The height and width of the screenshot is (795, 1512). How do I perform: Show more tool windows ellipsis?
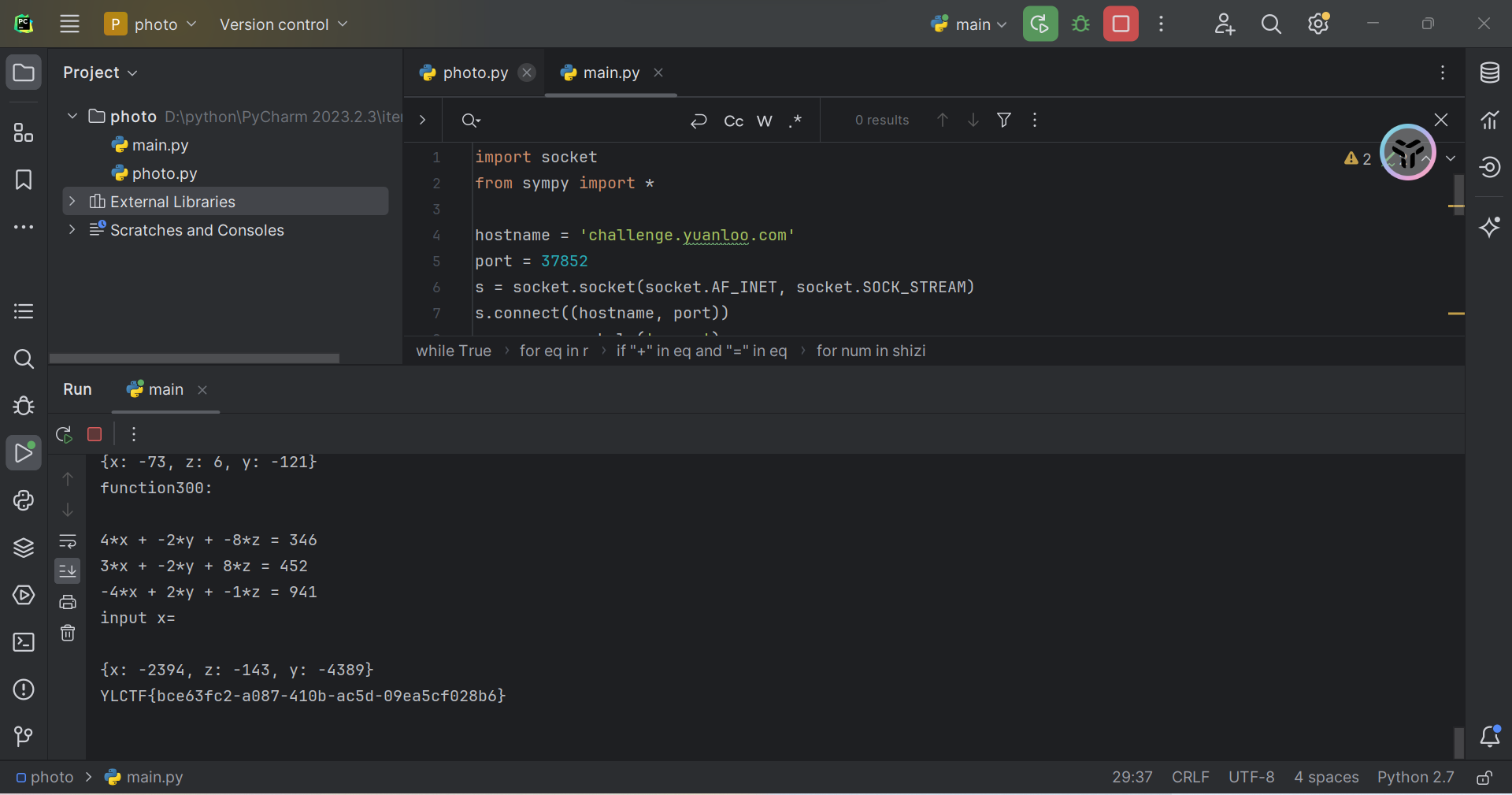click(x=24, y=227)
